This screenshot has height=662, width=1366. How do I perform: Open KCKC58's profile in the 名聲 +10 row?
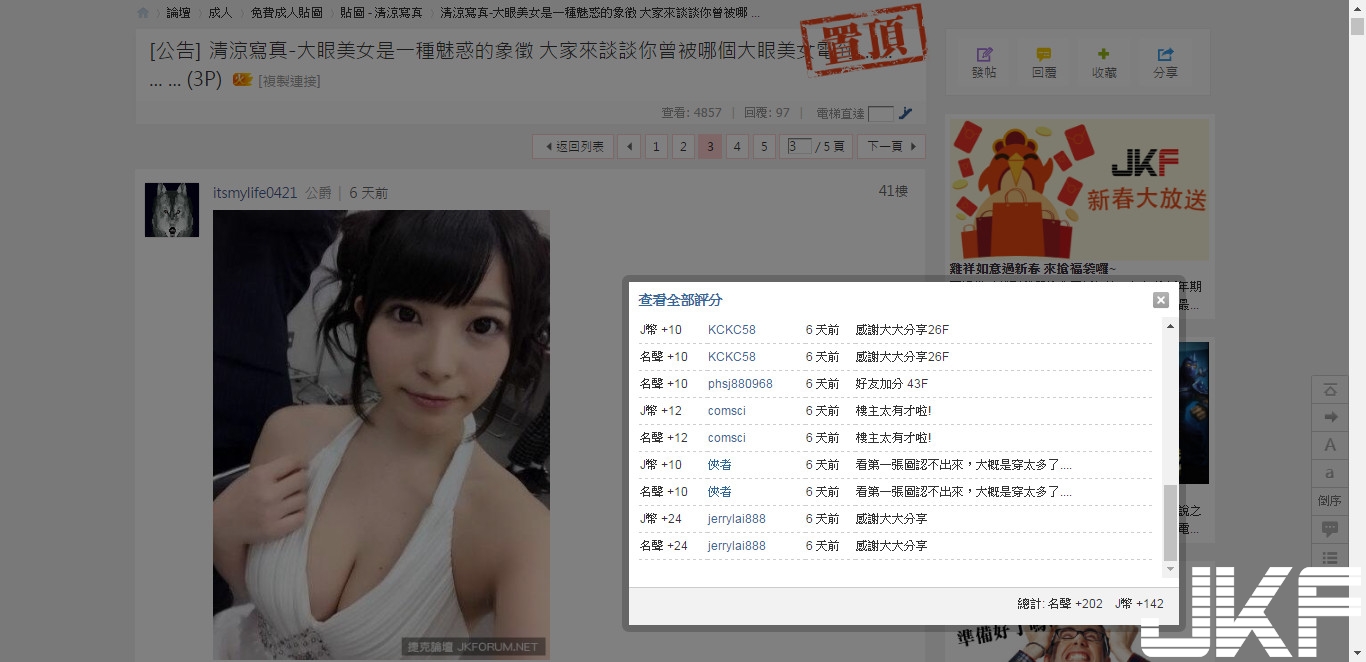[x=732, y=357]
